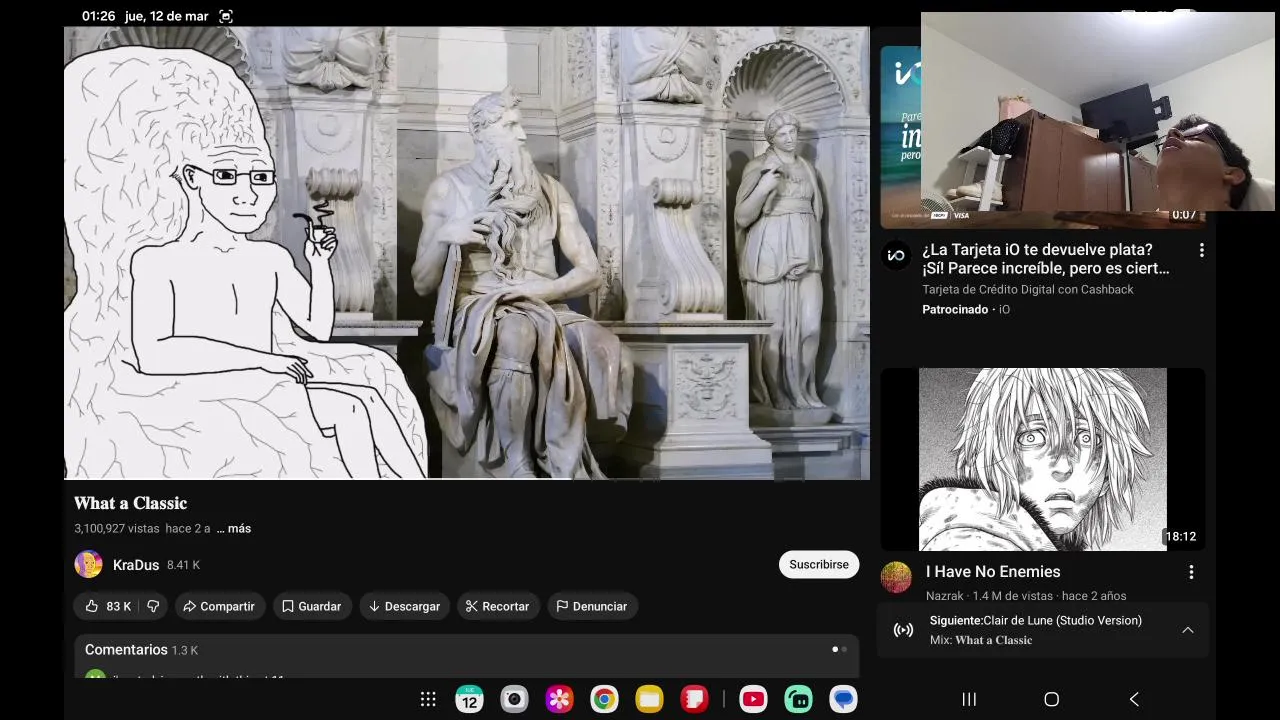Tap the iO Tarjeta ad title
Screen dimensions: 1280x720
(1046, 259)
